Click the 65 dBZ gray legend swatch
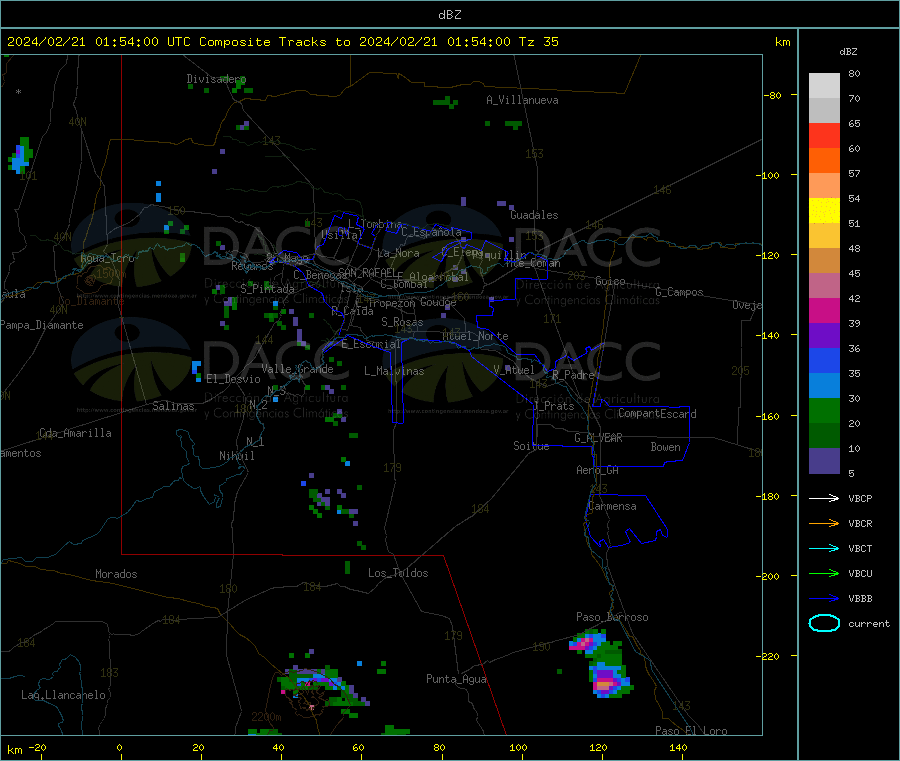This screenshot has height=761, width=900. pyautogui.click(x=824, y=111)
